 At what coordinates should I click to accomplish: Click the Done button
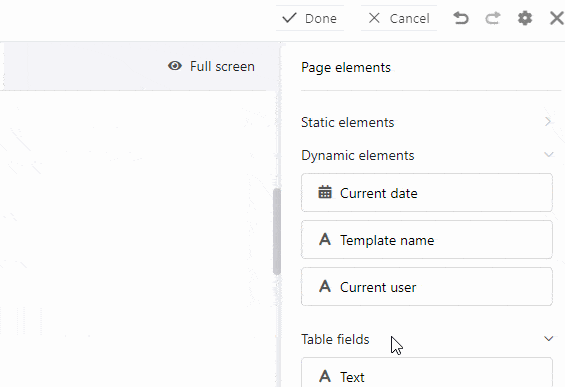pyautogui.click(x=310, y=18)
